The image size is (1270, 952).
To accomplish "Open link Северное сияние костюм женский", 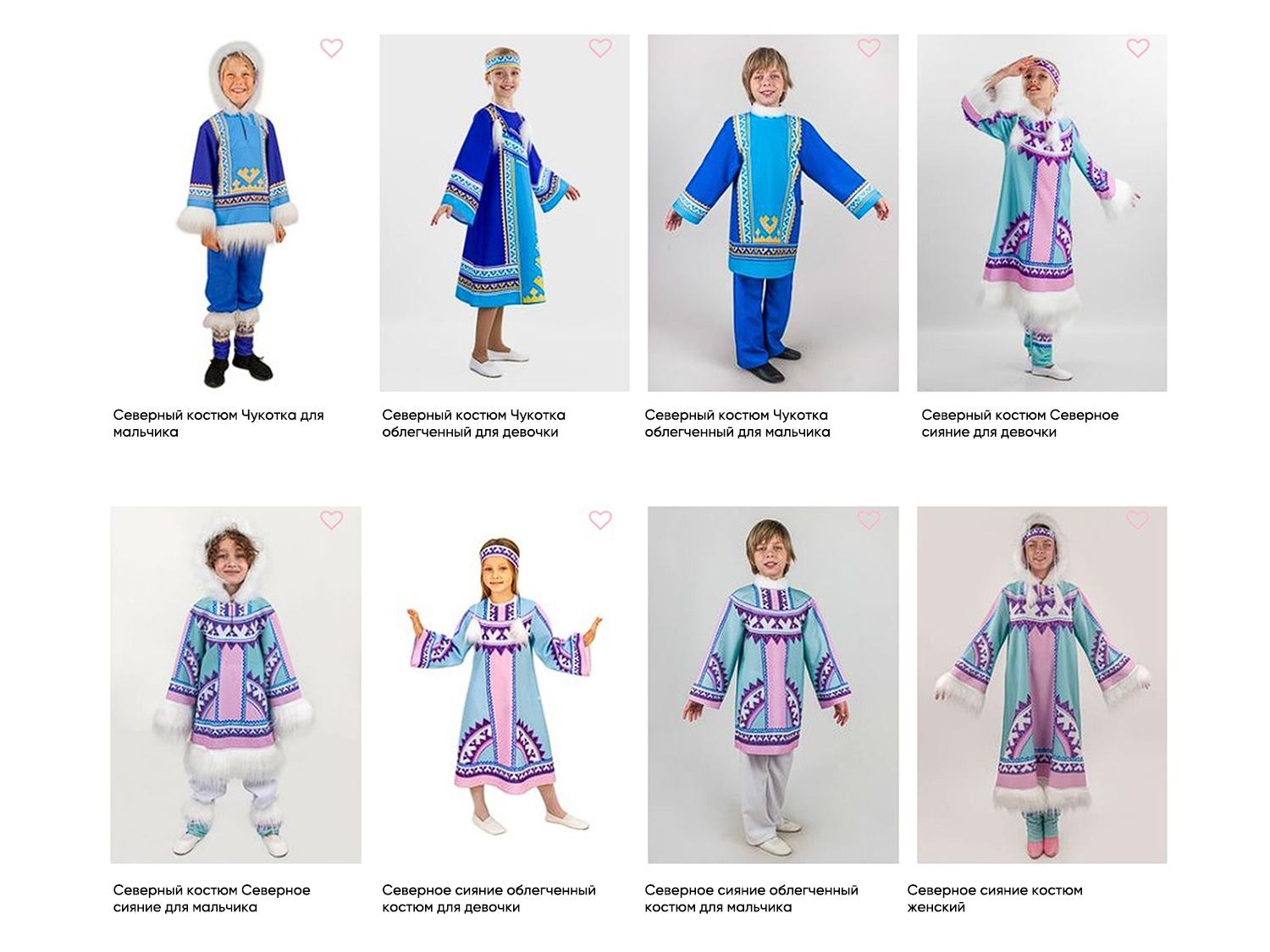I will coord(995,899).
